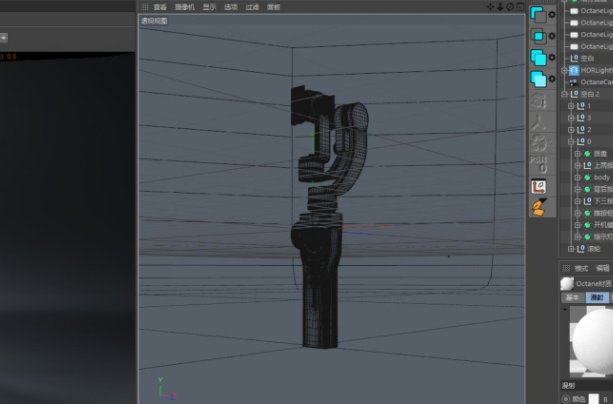Open the 过滤 viewport menu
This screenshot has width=613, height=404.
[252, 6]
